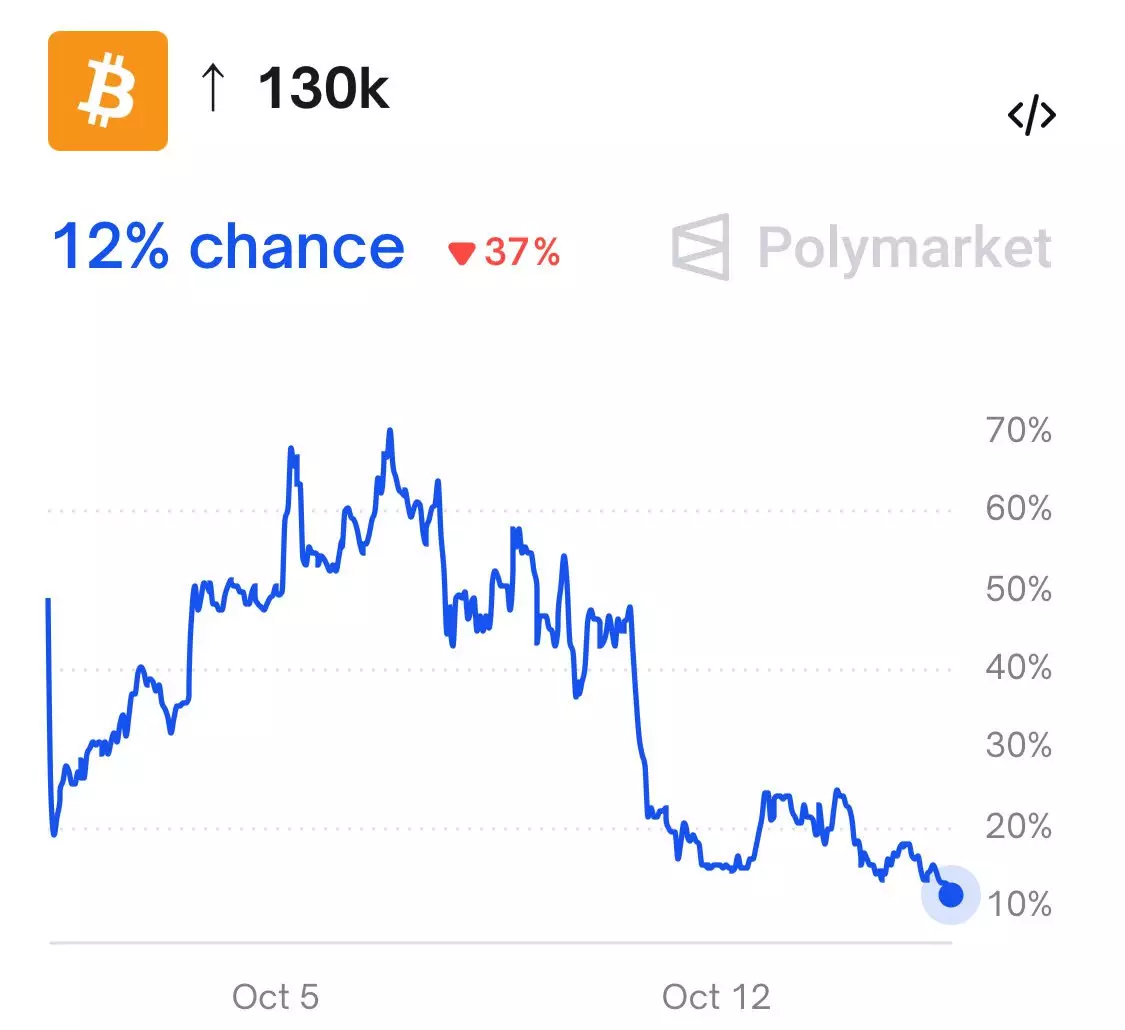Image resolution: width=1125 pixels, height=1030 pixels.
Task: Click the red 37% change value
Action: 522,253
